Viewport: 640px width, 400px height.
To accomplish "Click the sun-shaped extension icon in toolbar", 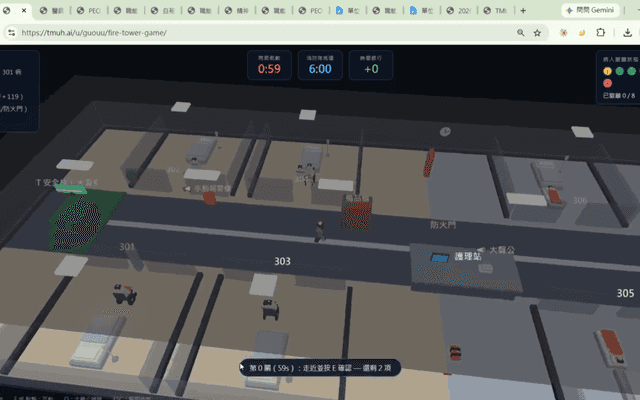I will pos(564,33).
